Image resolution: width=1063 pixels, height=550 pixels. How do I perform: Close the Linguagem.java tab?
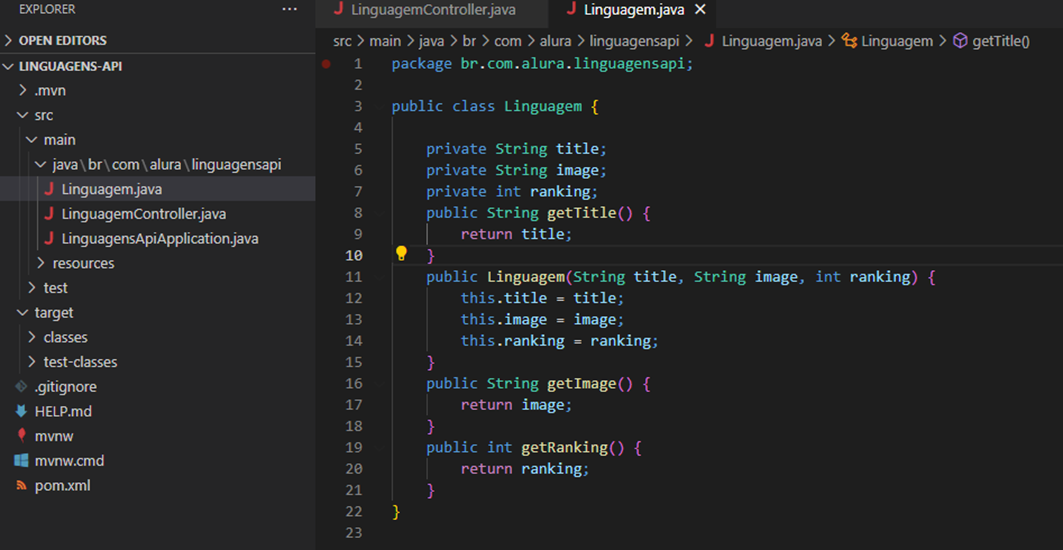coord(701,9)
